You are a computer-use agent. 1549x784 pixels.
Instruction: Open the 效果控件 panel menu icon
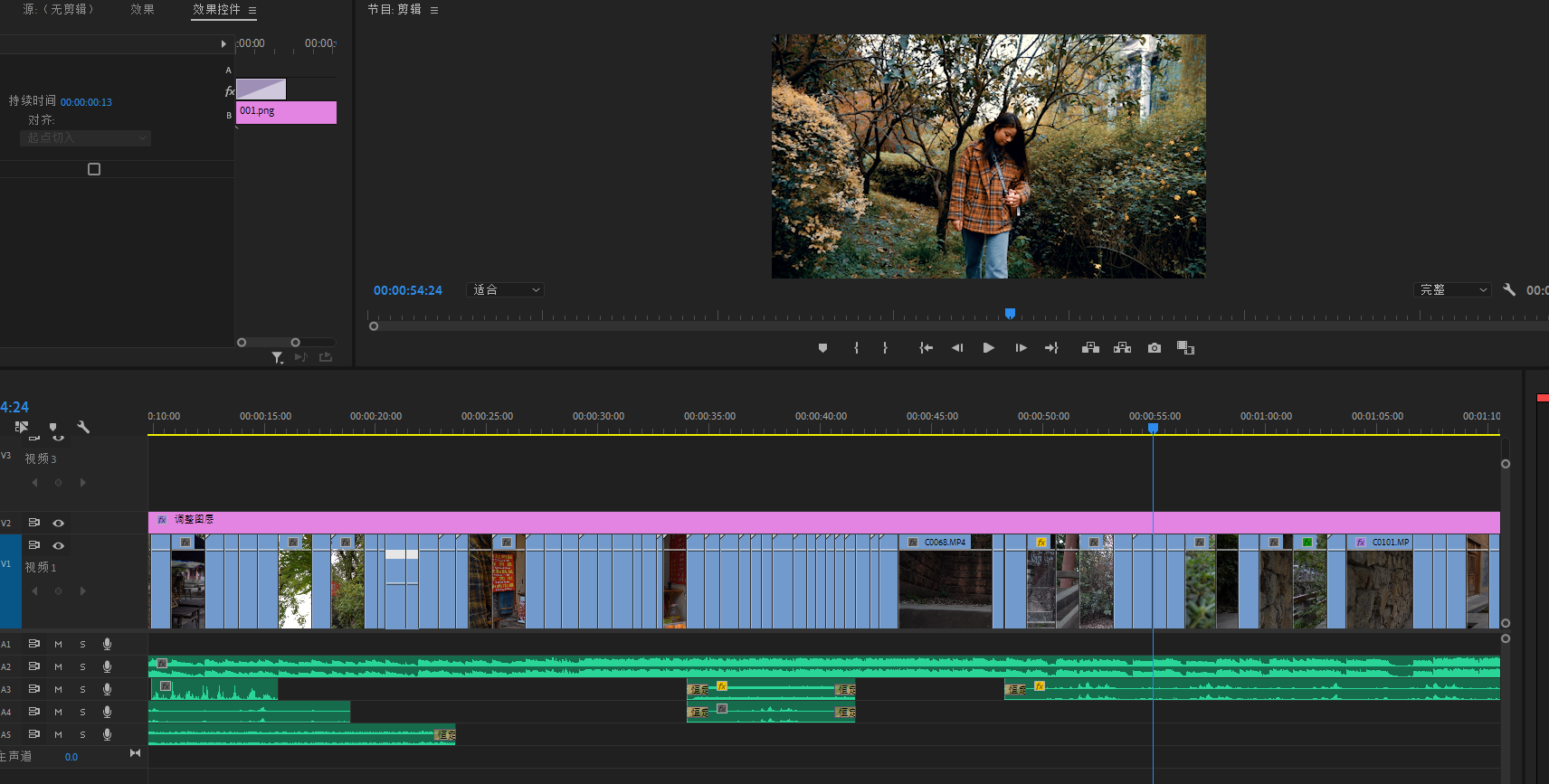click(x=252, y=11)
